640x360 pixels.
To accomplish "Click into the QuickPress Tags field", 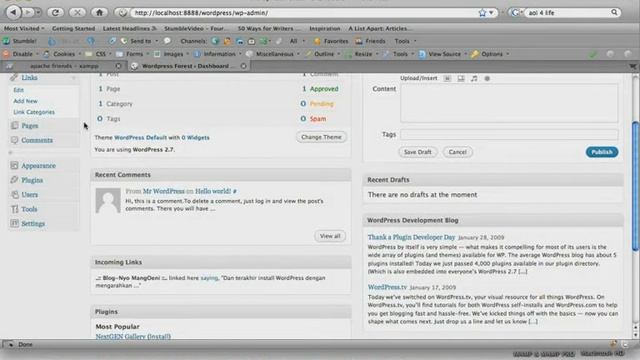I will click(509, 134).
